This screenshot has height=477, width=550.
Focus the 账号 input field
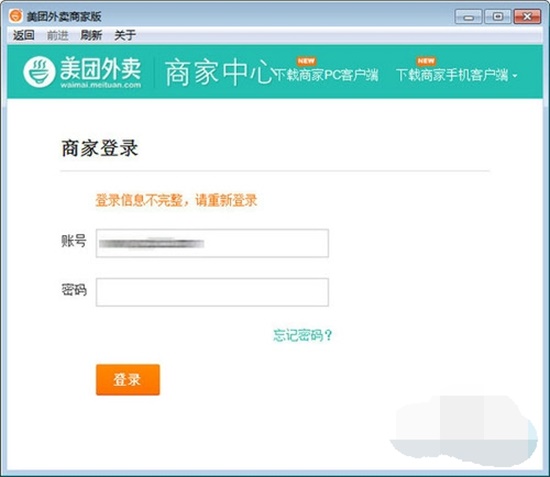[x=212, y=243]
